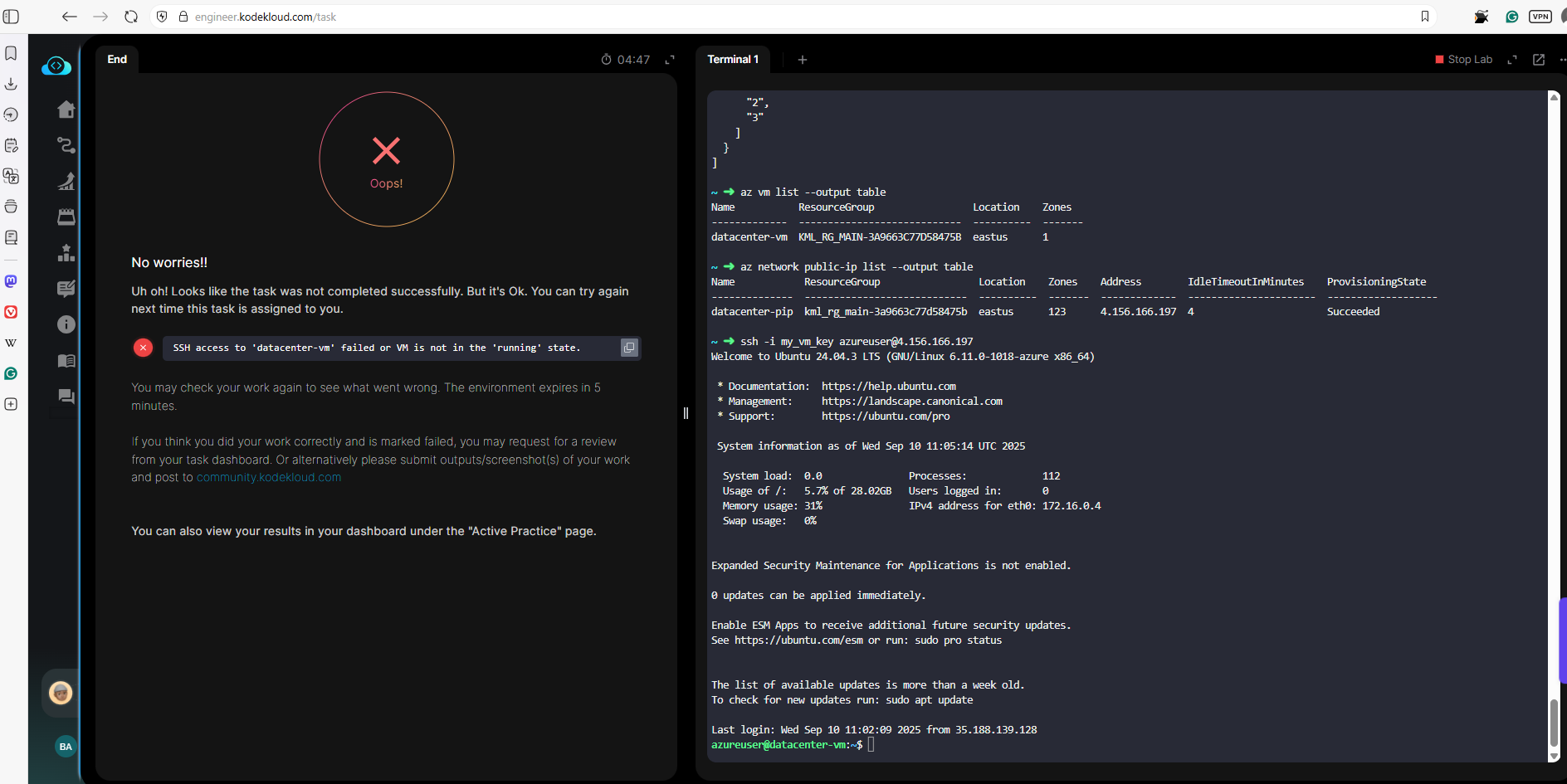Copy the SSH access failure message

pyautogui.click(x=629, y=348)
